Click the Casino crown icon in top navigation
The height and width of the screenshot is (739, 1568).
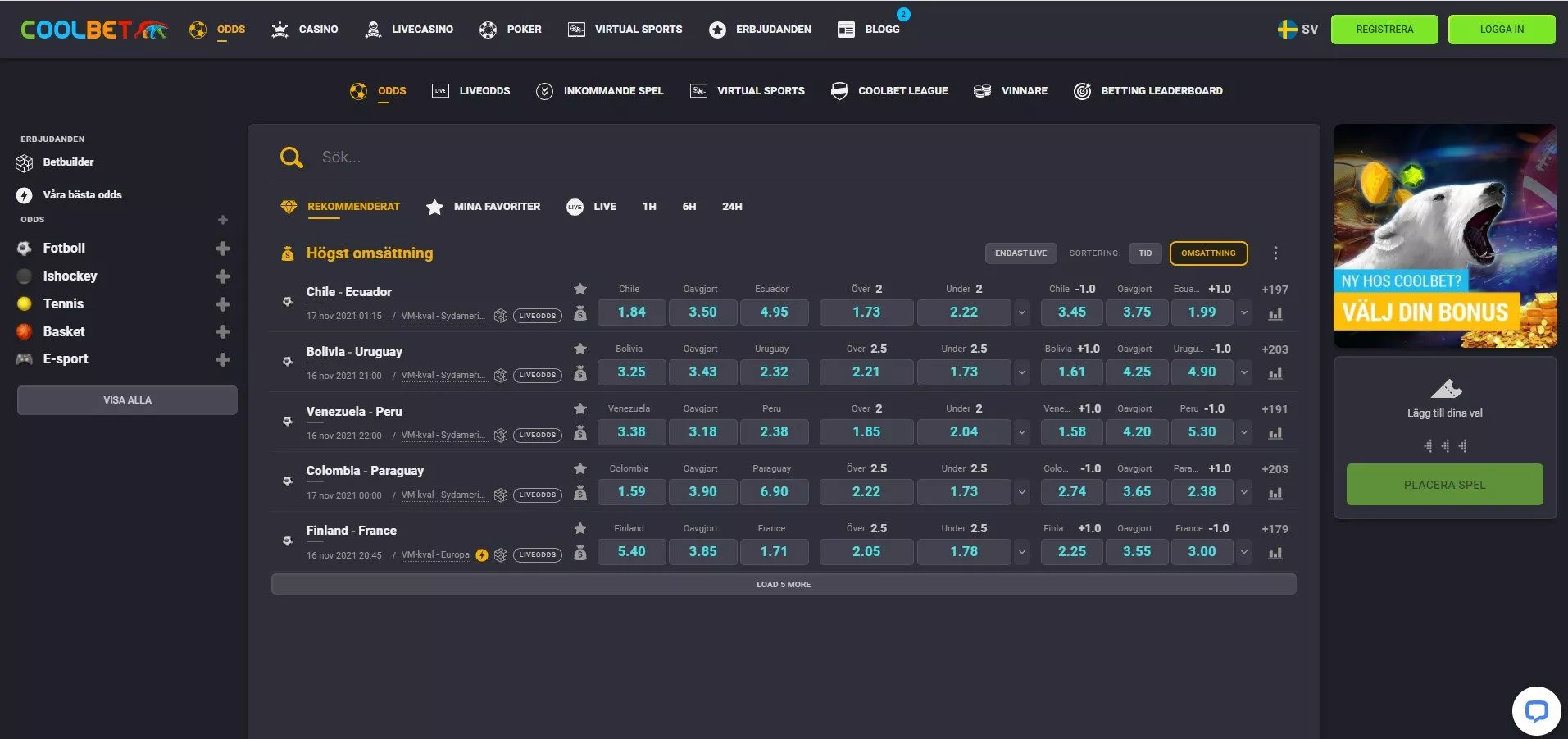280,30
